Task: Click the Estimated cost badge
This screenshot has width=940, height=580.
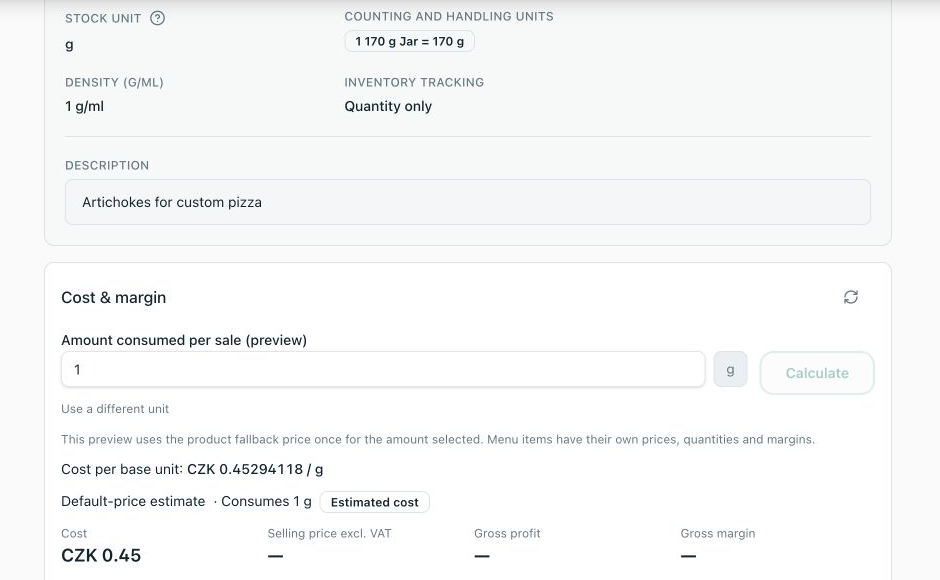Action: pyautogui.click(x=375, y=502)
